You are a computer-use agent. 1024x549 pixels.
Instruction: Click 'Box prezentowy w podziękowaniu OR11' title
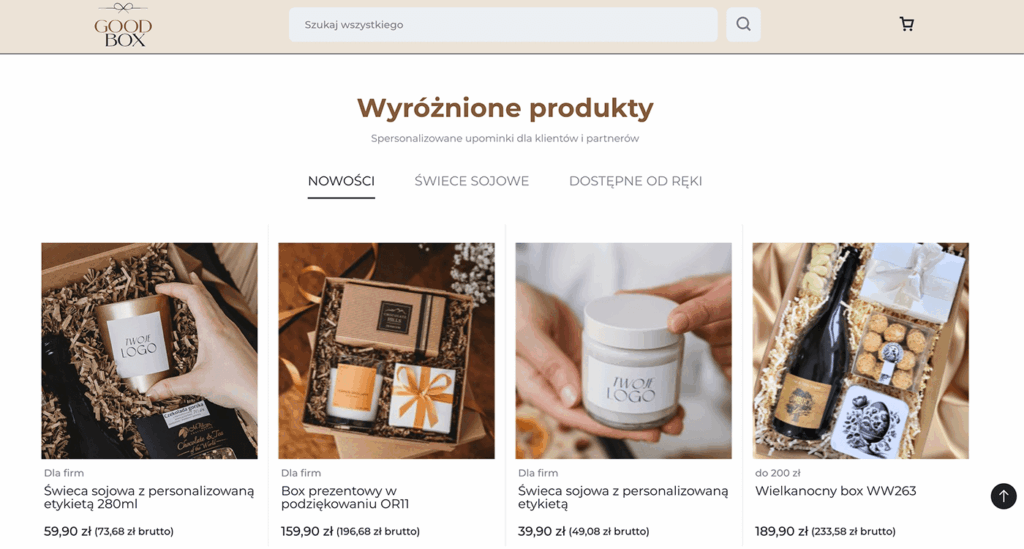click(345, 497)
